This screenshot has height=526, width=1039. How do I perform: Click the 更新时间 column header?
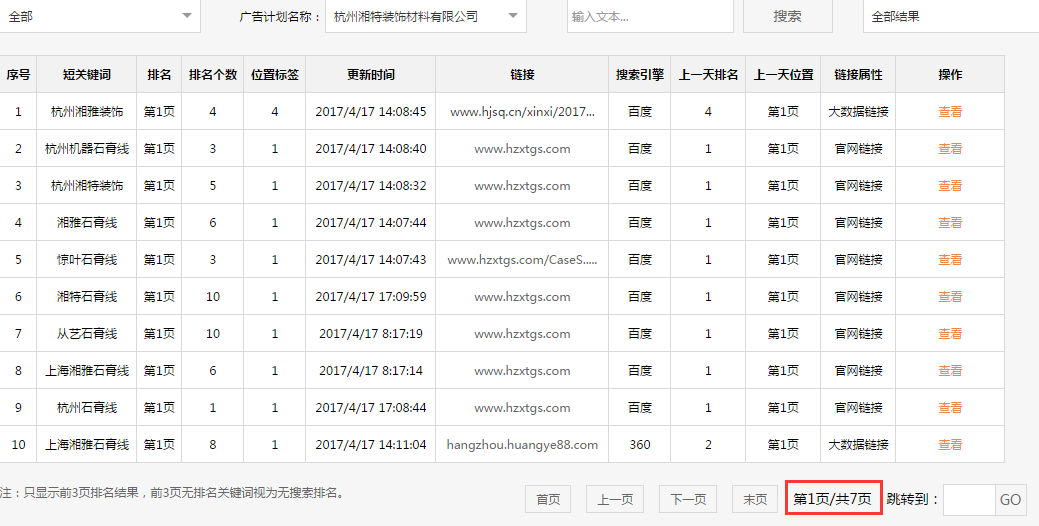tap(370, 75)
